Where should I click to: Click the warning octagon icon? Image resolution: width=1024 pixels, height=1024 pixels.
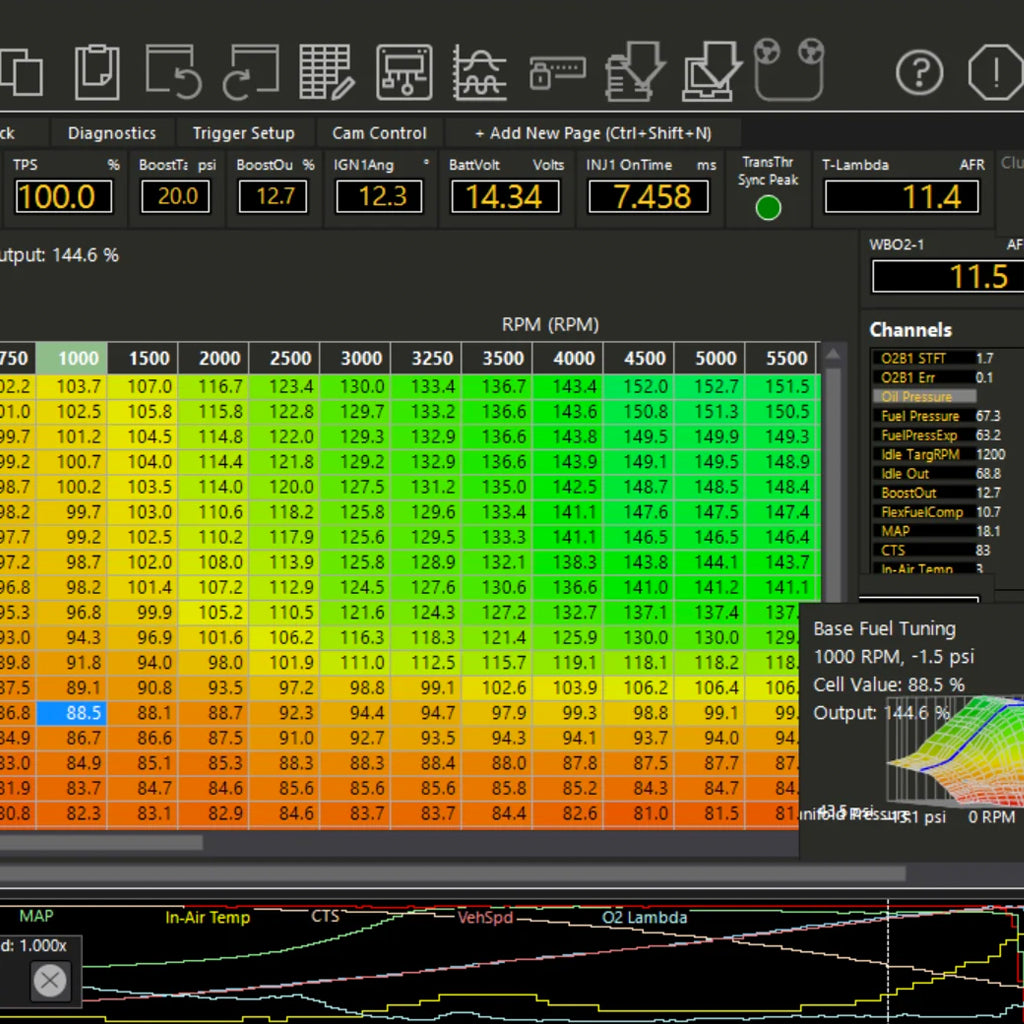pyautogui.click(x=996, y=73)
